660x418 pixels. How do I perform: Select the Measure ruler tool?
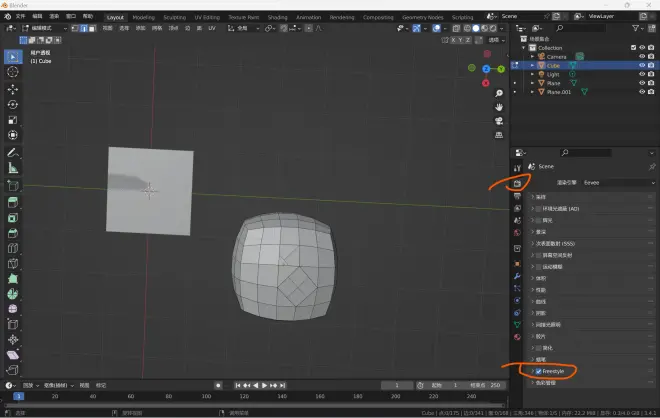[13, 168]
